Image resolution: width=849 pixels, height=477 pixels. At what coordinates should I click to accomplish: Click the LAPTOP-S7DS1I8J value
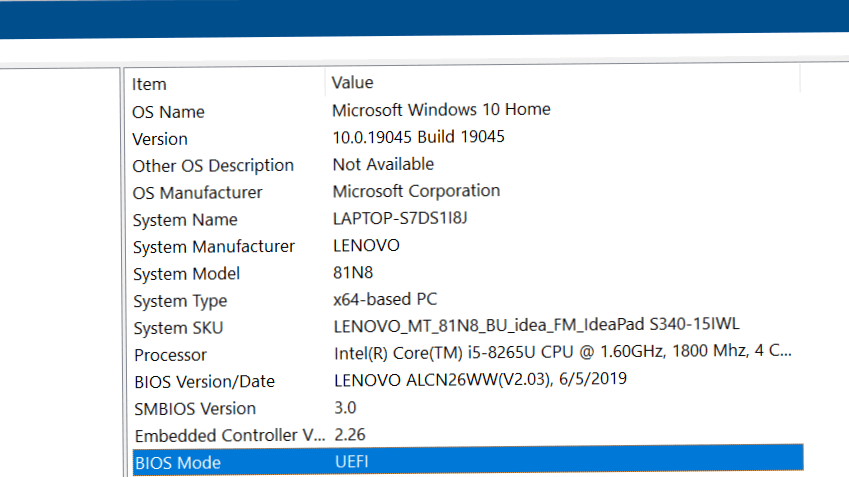(400, 218)
